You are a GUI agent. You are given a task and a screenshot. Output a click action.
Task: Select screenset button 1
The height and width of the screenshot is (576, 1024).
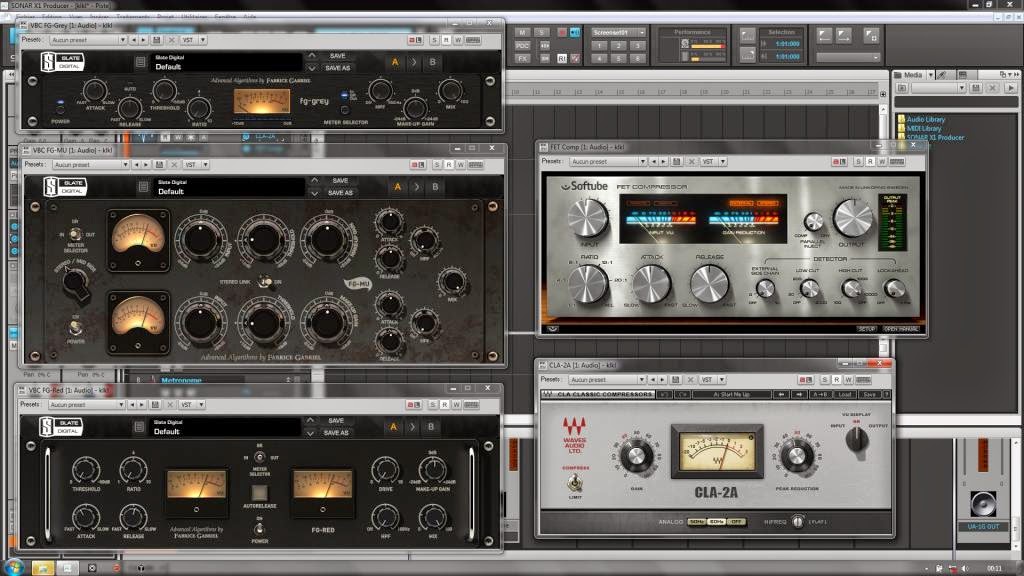pos(599,46)
